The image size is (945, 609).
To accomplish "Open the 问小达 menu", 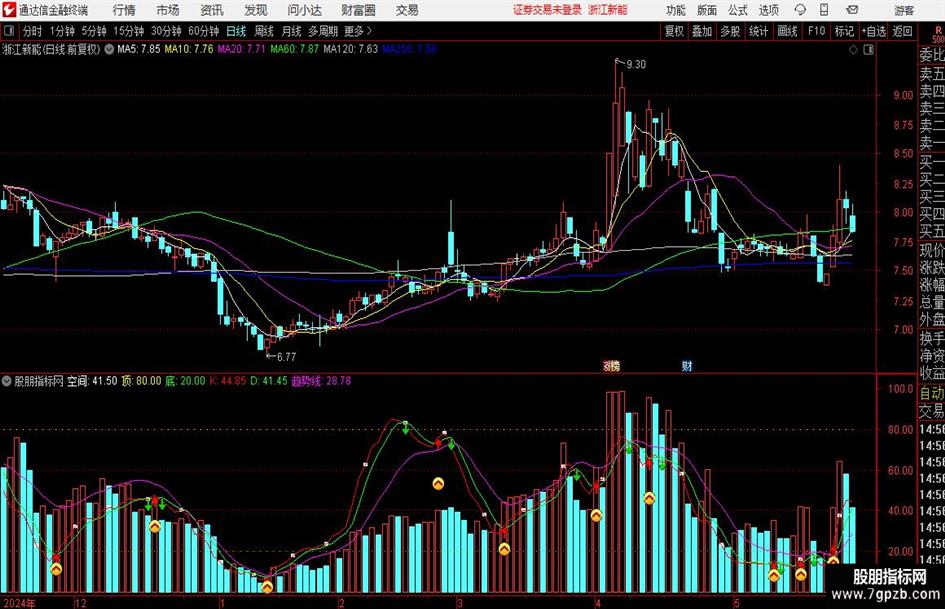I will (304, 10).
